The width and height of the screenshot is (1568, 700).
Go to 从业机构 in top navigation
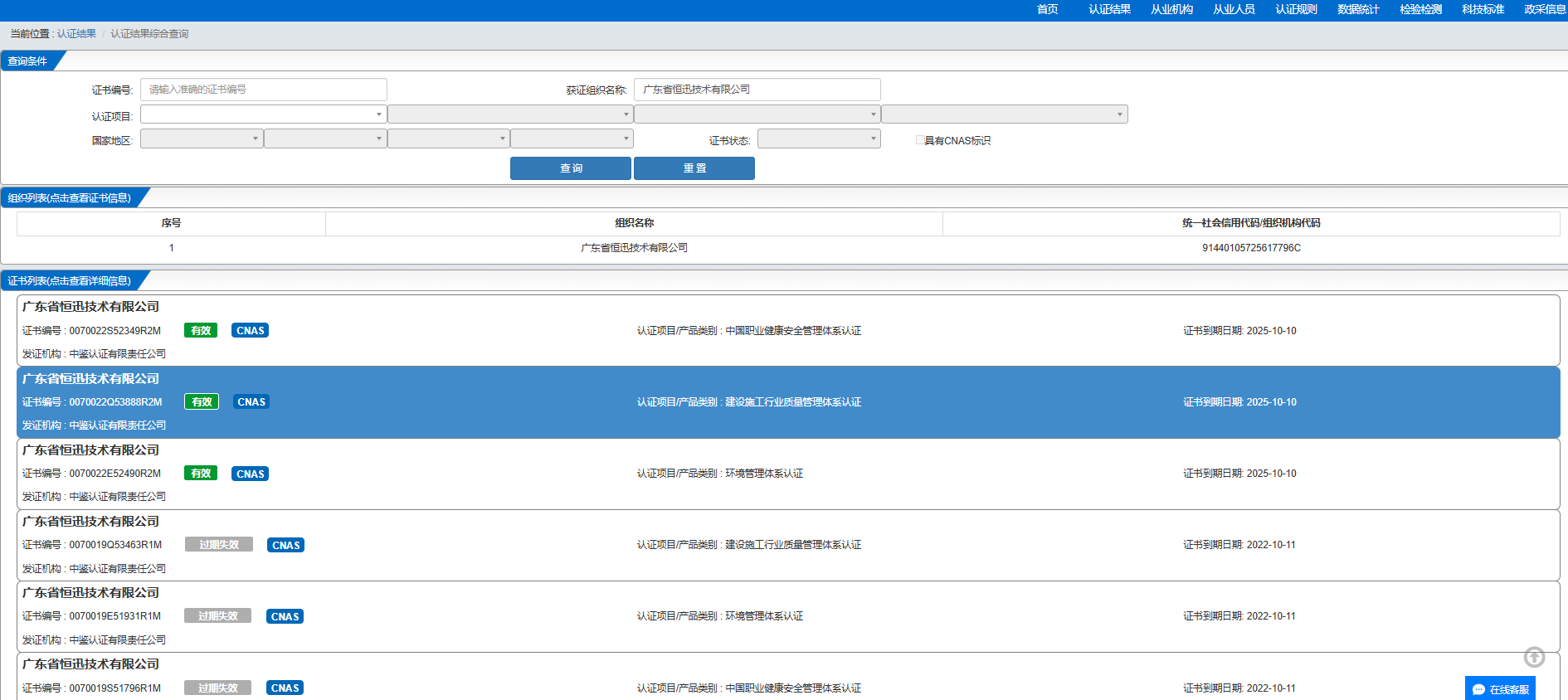[x=1171, y=10]
